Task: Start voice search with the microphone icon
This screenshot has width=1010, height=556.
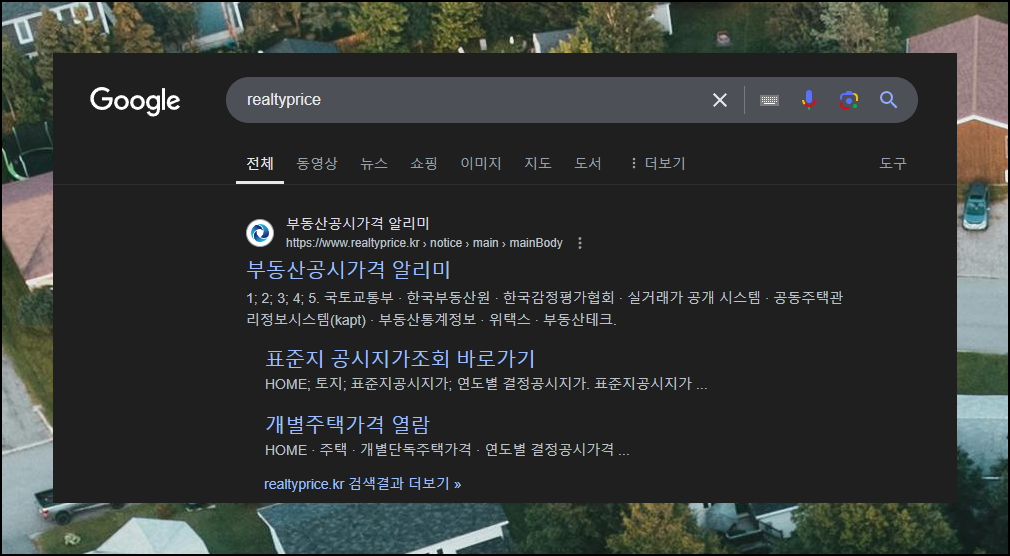Action: pos(809,100)
